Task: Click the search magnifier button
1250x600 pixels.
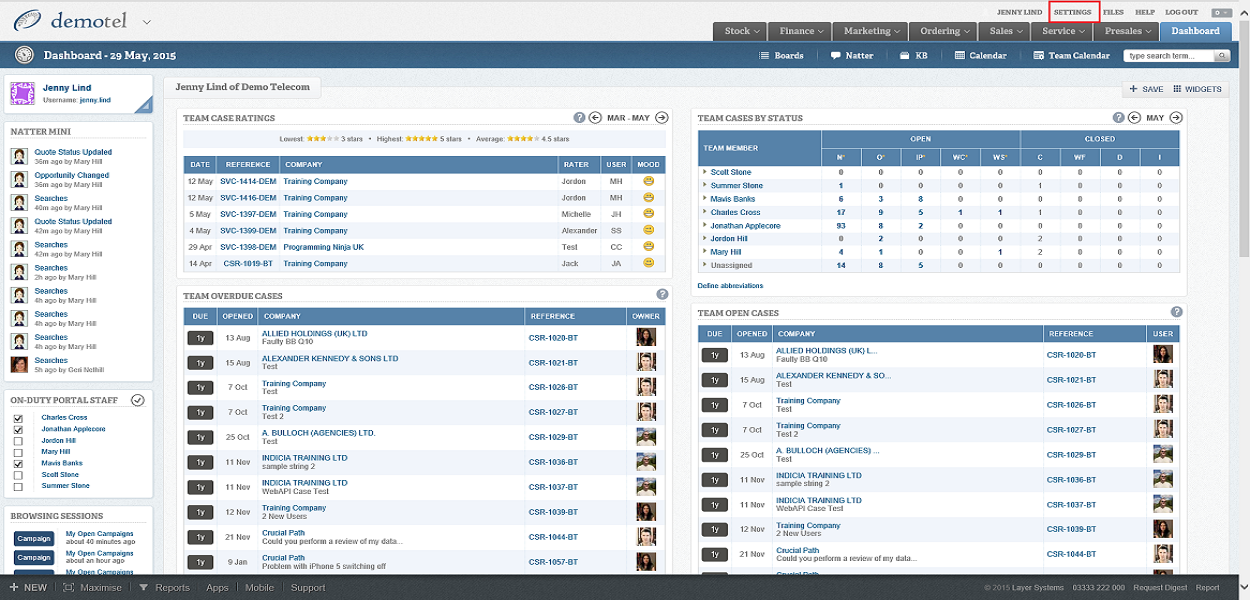Action: pyautogui.click(x=1222, y=56)
